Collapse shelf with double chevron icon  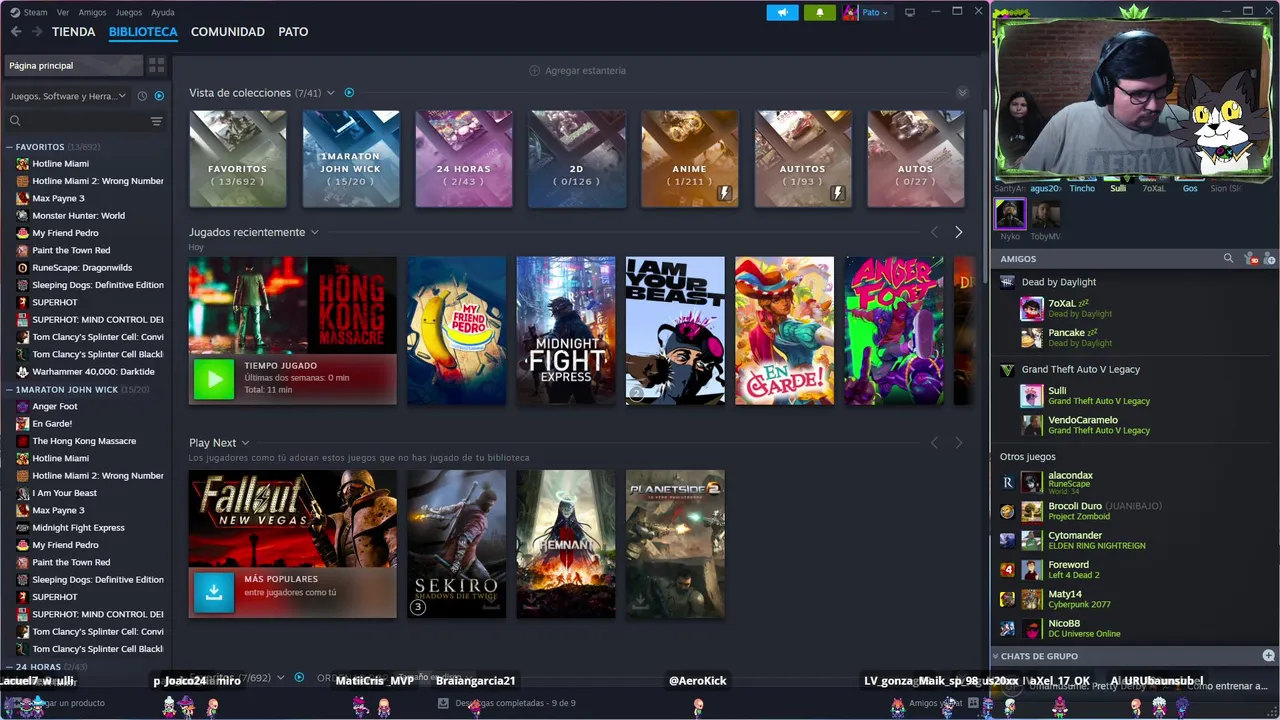(x=962, y=93)
